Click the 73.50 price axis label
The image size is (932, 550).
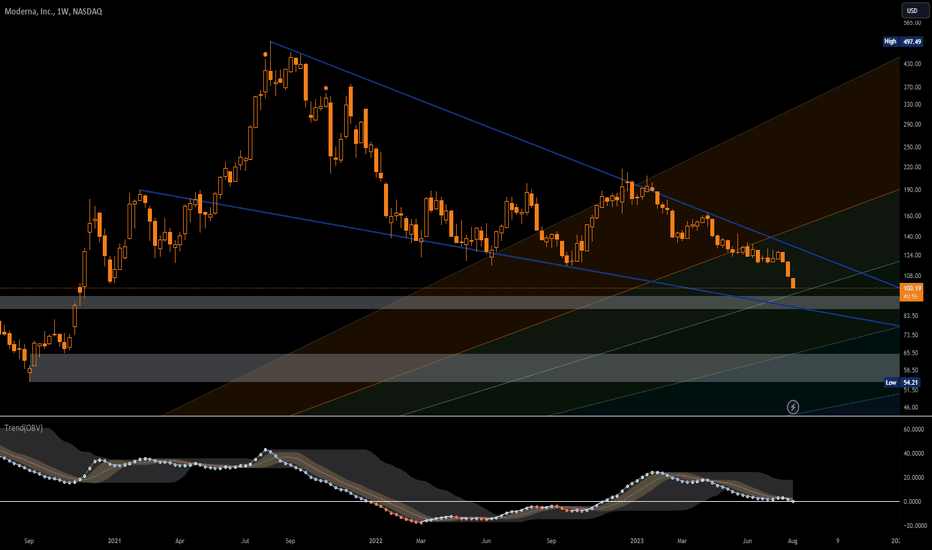(911, 335)
